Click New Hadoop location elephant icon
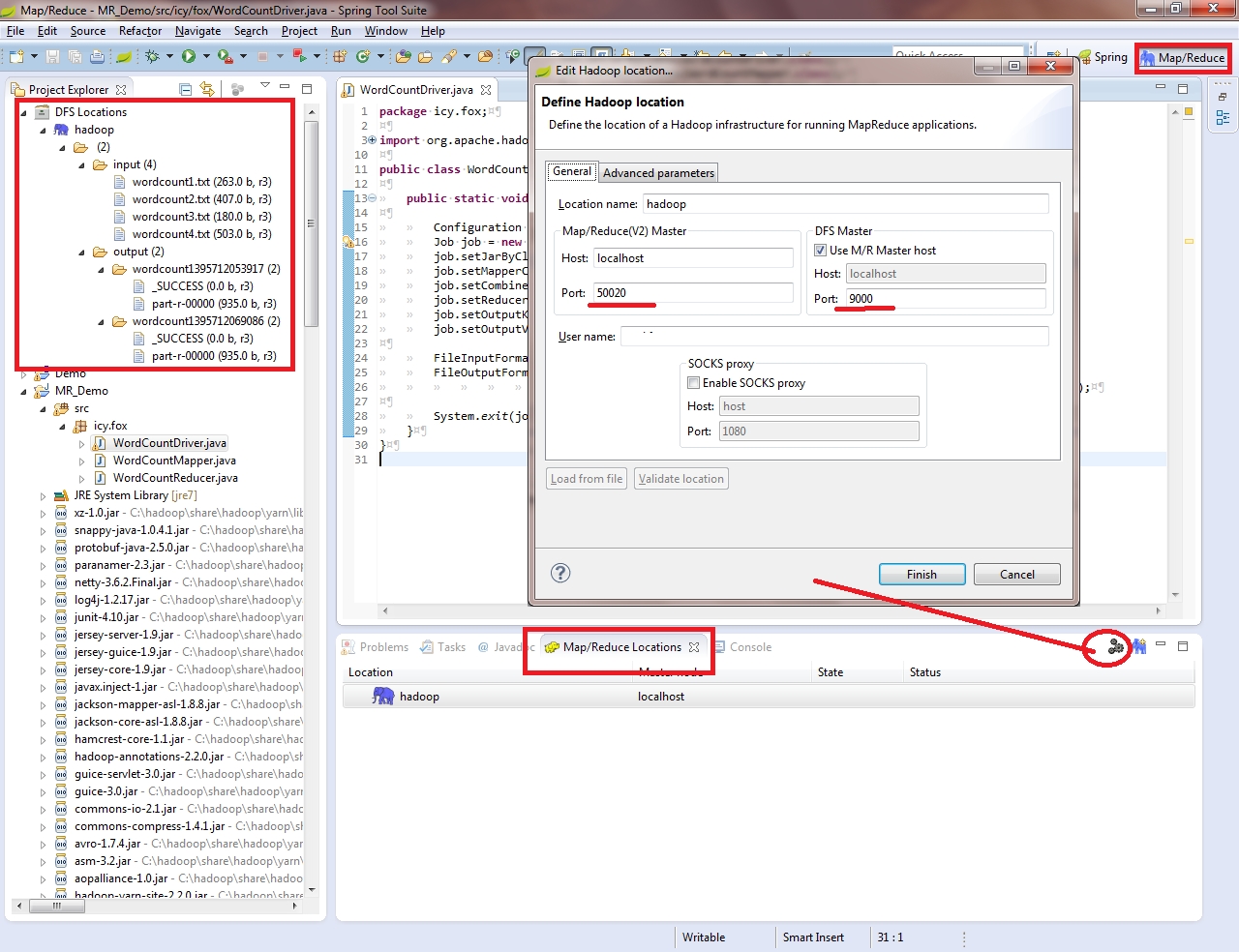1239x952 pixels. [x=1139, y=646]
